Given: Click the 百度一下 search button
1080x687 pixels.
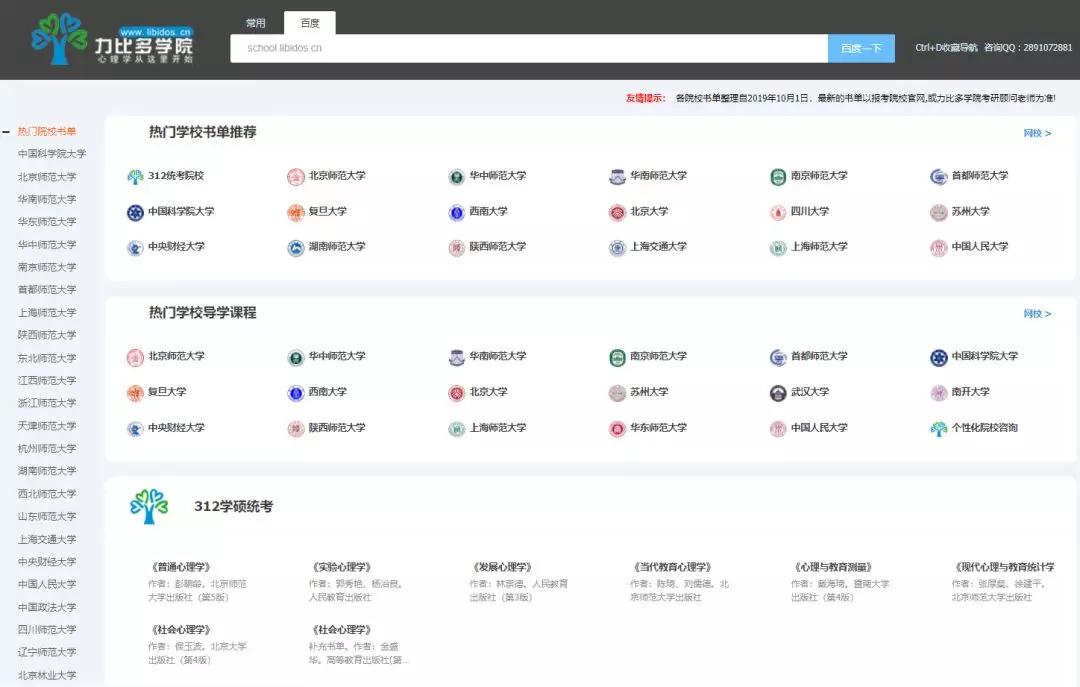Looking at the screenshot, I should [861, 47].
